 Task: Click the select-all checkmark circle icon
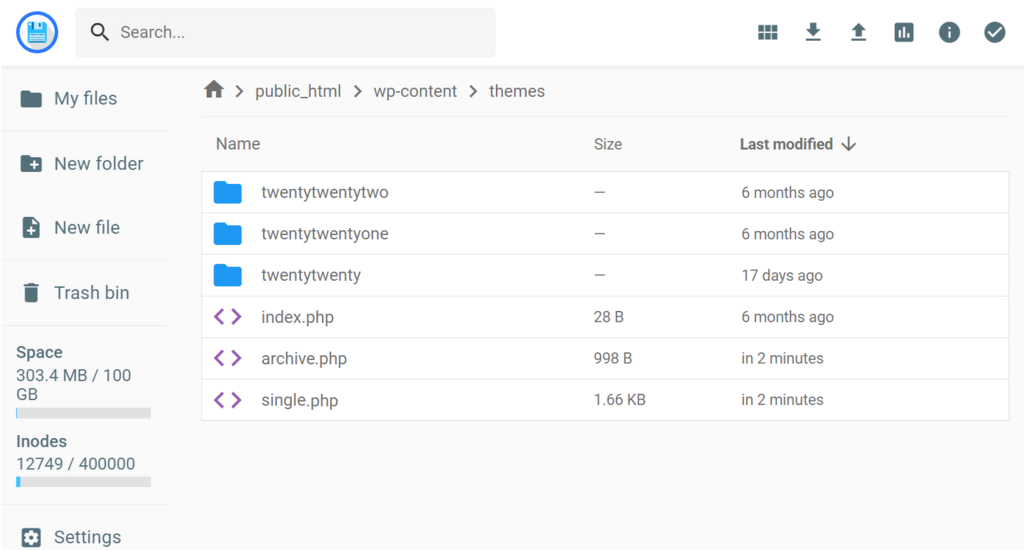pyautogui.click(x=994, y=33)
